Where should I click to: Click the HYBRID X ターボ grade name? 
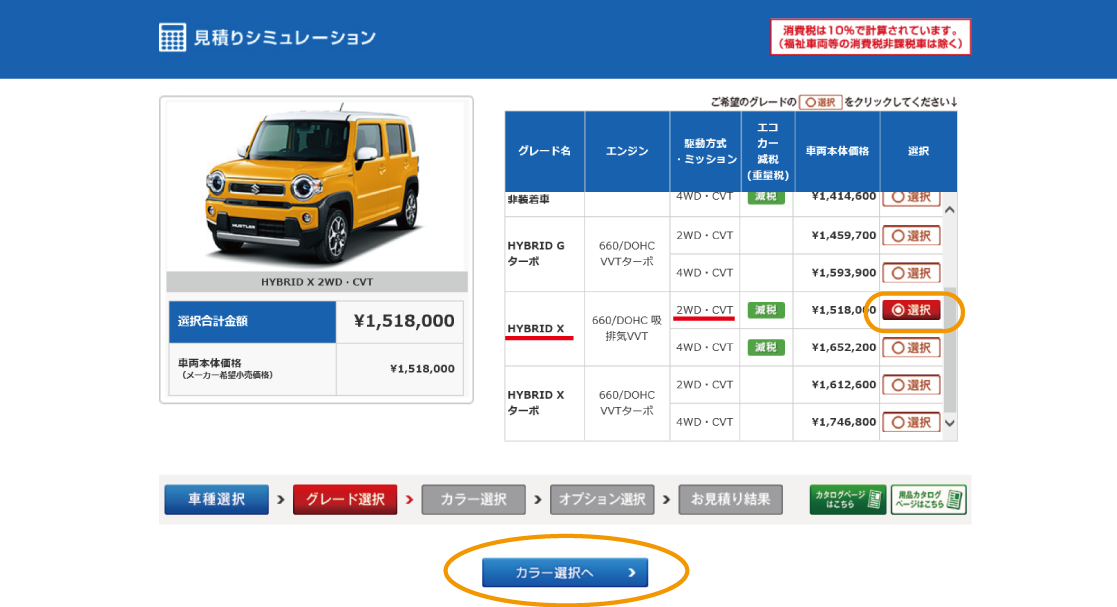coord(544,403)
